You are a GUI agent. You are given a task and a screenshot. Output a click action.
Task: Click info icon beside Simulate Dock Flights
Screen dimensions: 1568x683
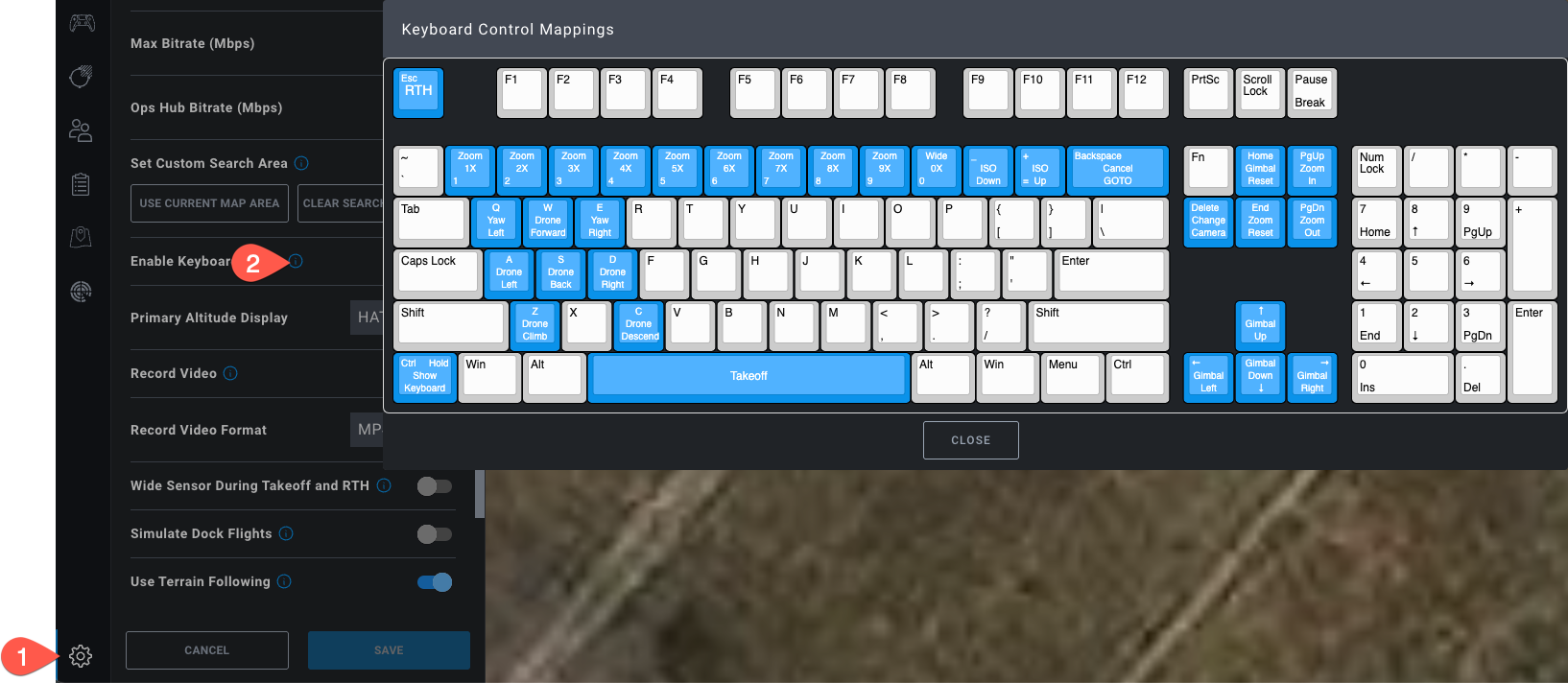(286, 533)
